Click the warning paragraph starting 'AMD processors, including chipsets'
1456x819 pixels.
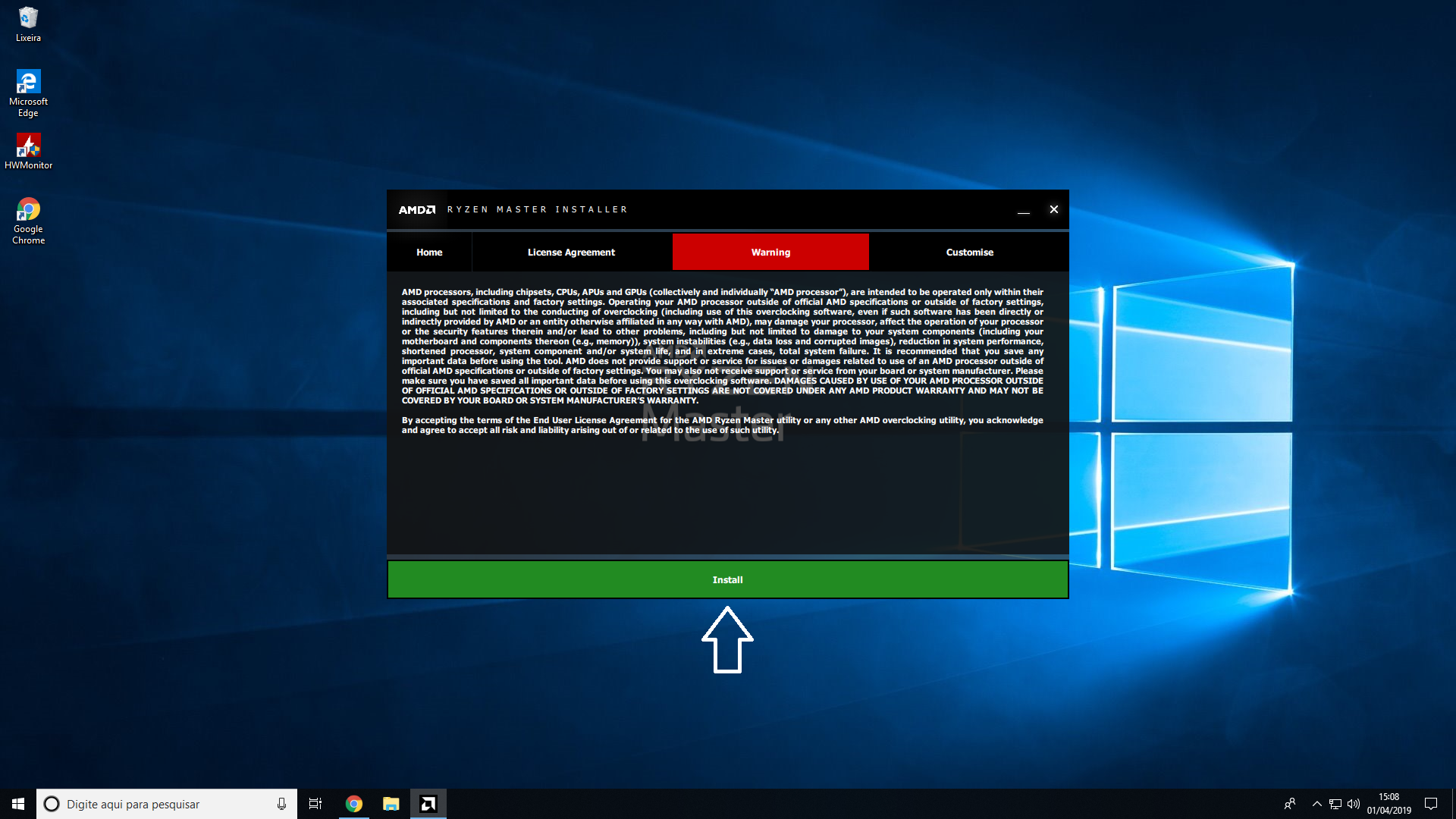click(x=722, y=347)
